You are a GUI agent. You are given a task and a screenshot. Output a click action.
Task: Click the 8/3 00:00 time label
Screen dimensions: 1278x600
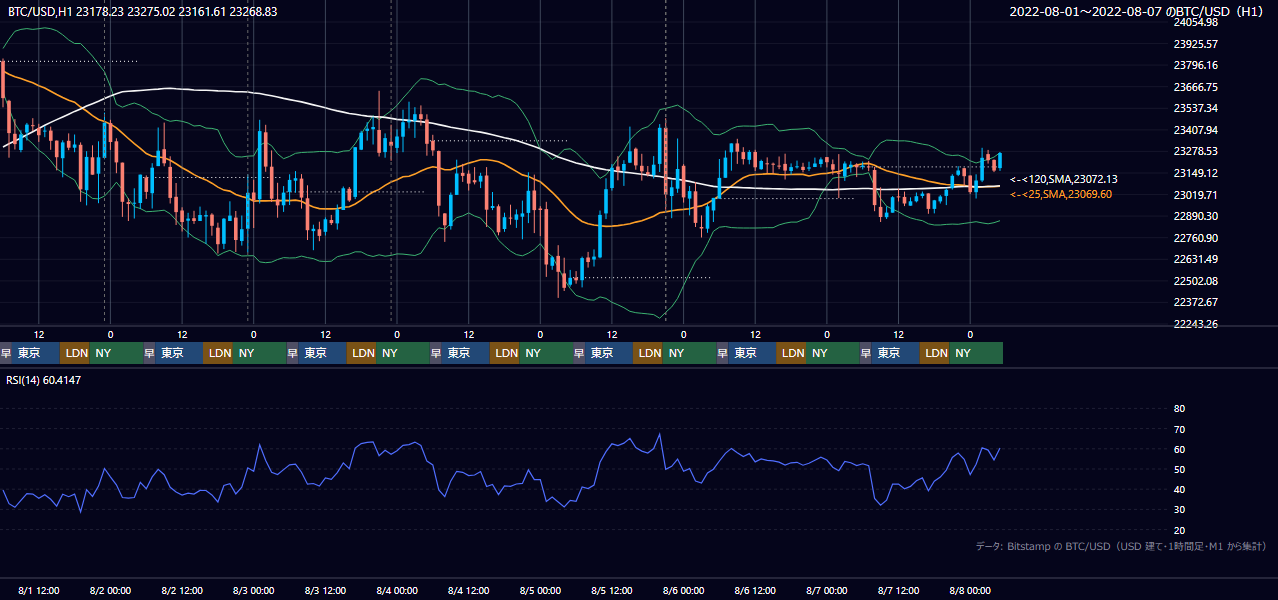tap(254, 591)
